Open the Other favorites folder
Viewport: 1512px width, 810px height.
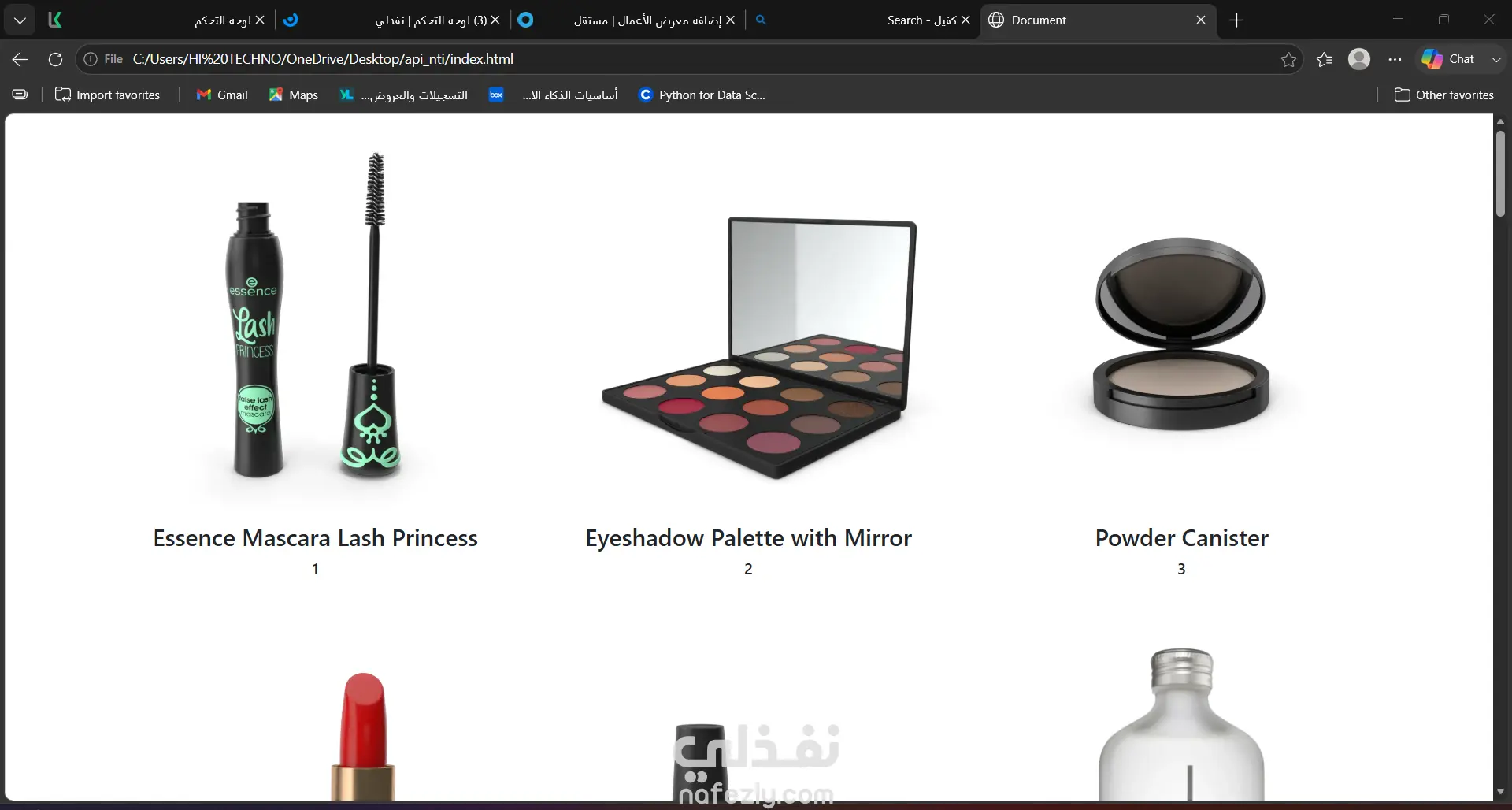tap(1444, 95)
